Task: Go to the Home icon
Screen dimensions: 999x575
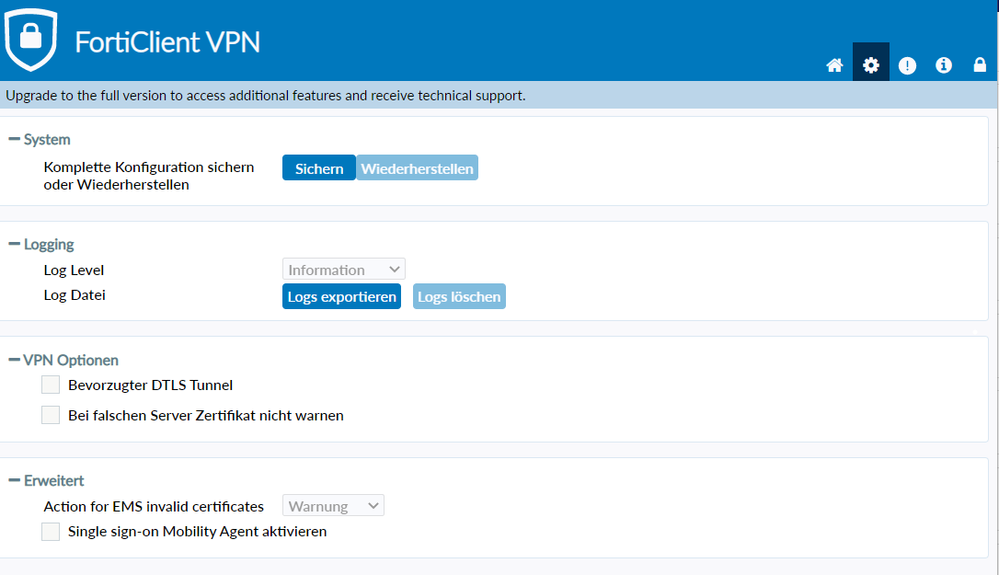Action: pyautogui.click(x=834, y=66)
